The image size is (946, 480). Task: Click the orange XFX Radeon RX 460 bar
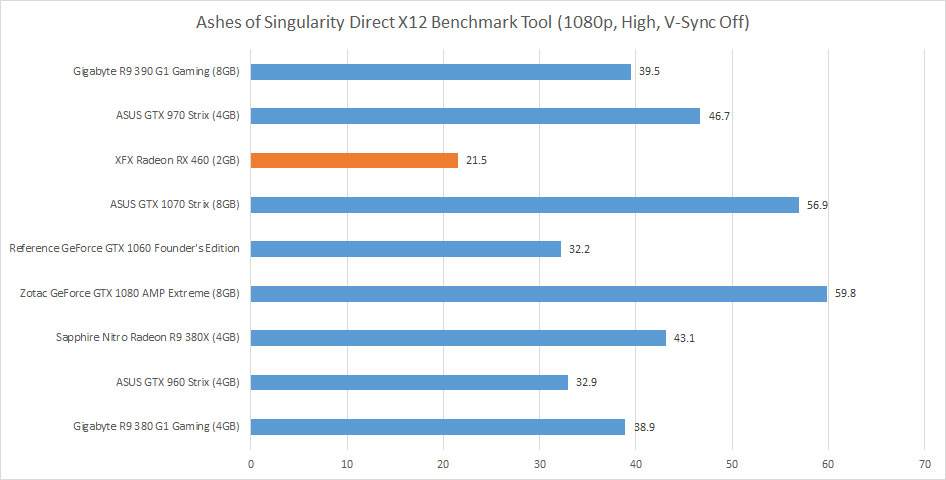[354, 160]
